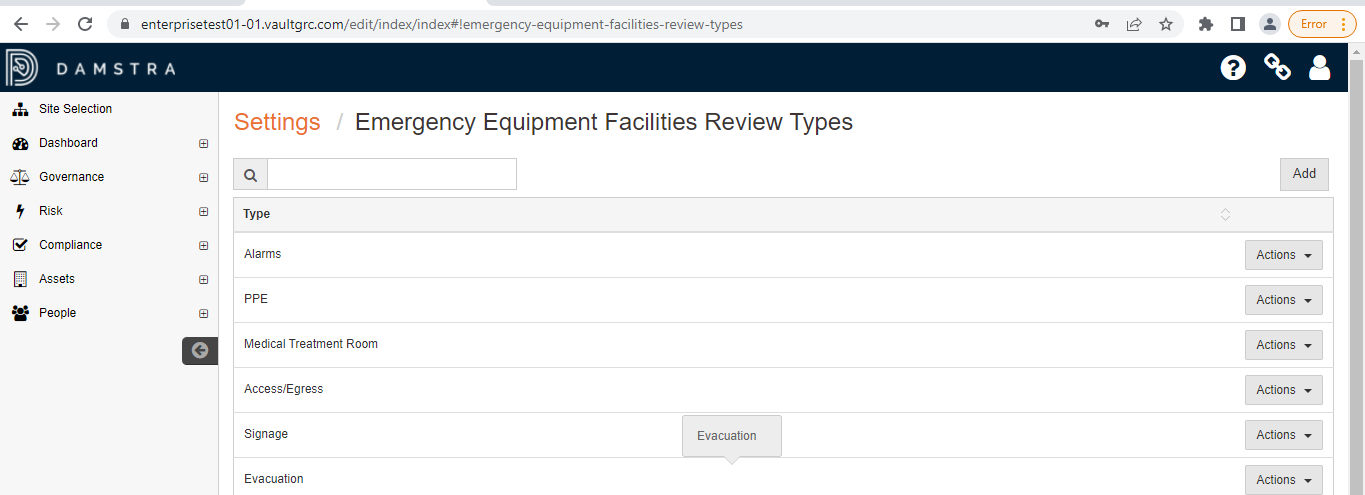Click the Damstra logo
1365x495 pixels.
[x=90, y=68]
